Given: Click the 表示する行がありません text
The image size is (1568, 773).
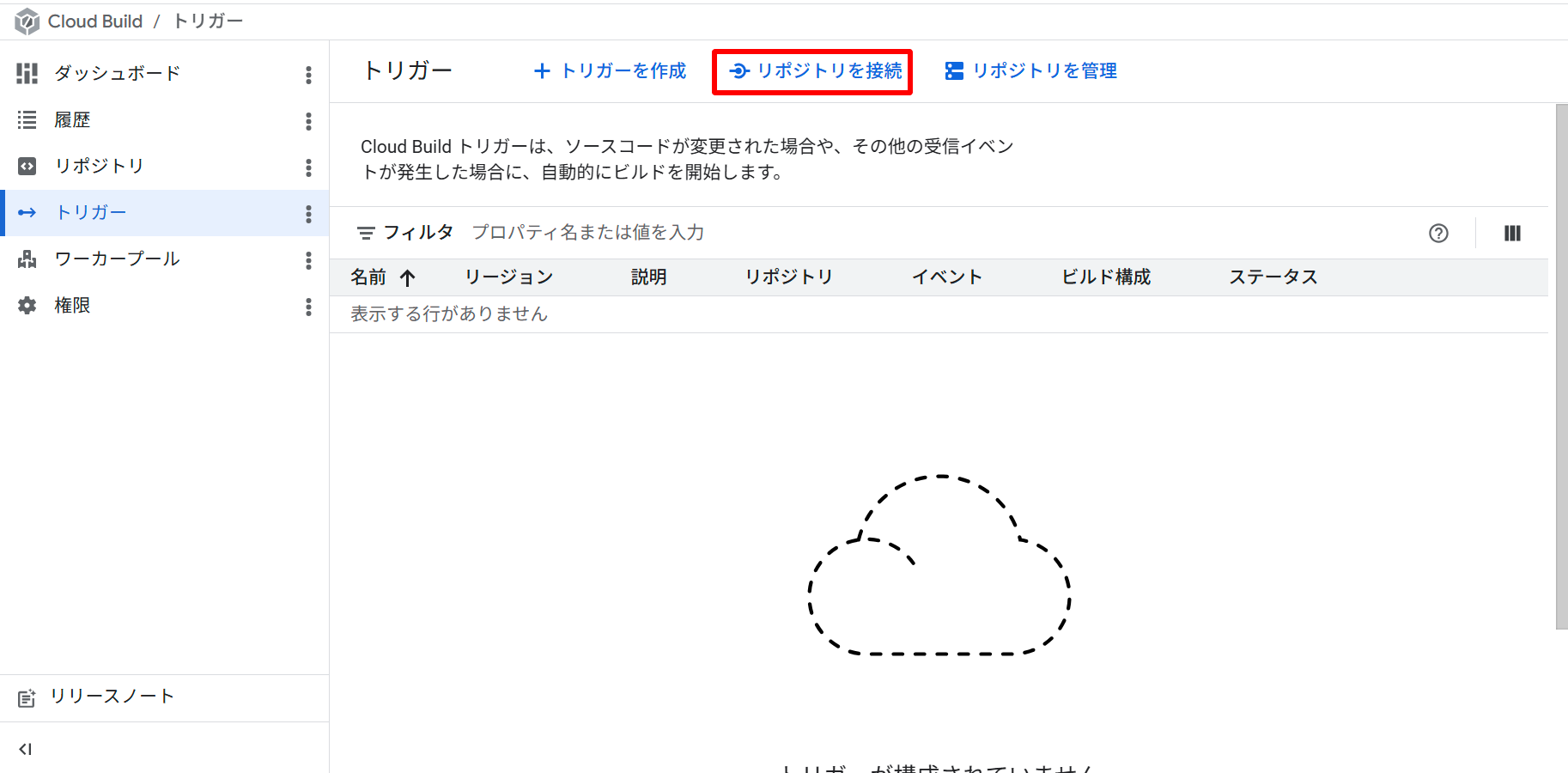Looking at the screenshot, I should pos(449,314).
